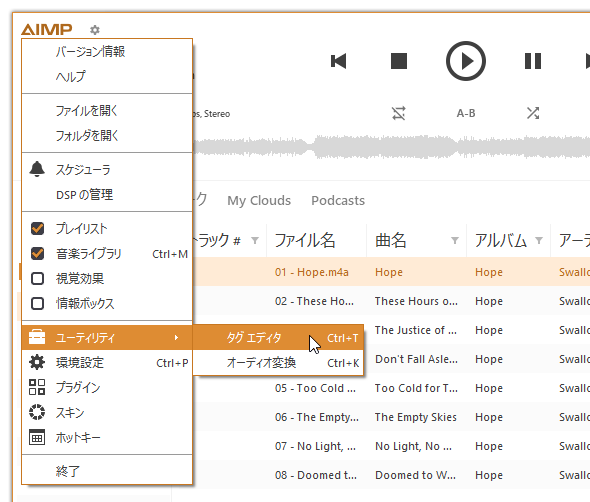Viewport: 590px width, 502px height.
Task: Click the title Too Cold for T...
Action: 416,388
